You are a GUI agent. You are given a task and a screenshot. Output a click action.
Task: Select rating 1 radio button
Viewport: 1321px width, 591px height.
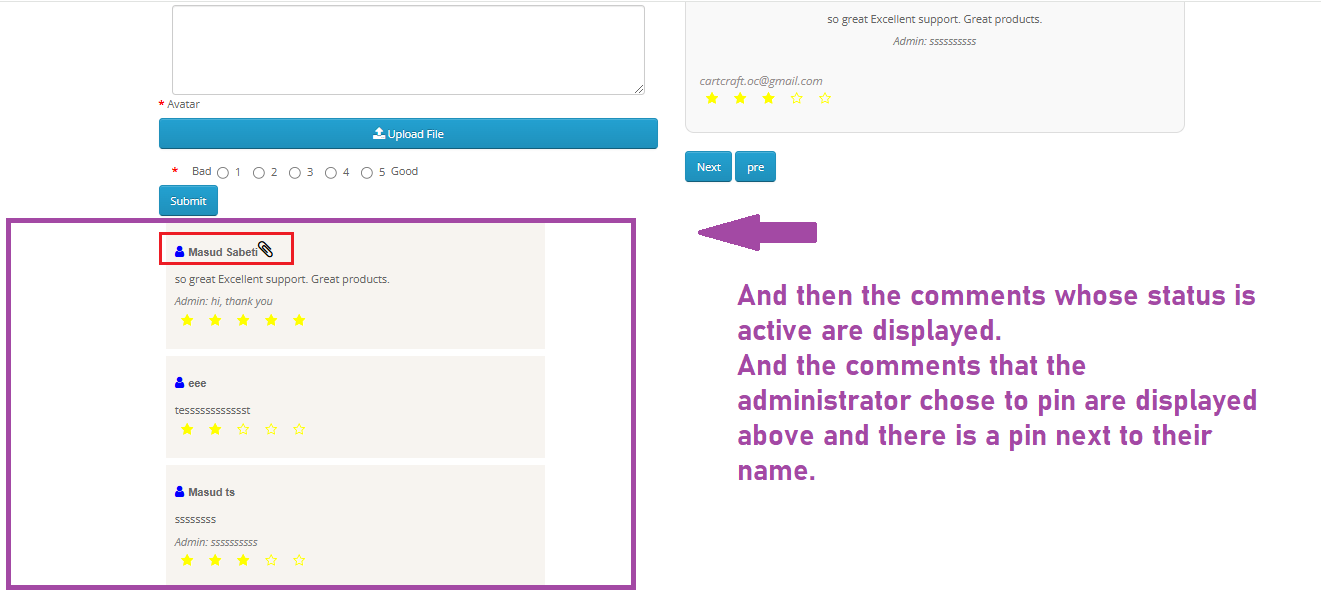(223, 173)
